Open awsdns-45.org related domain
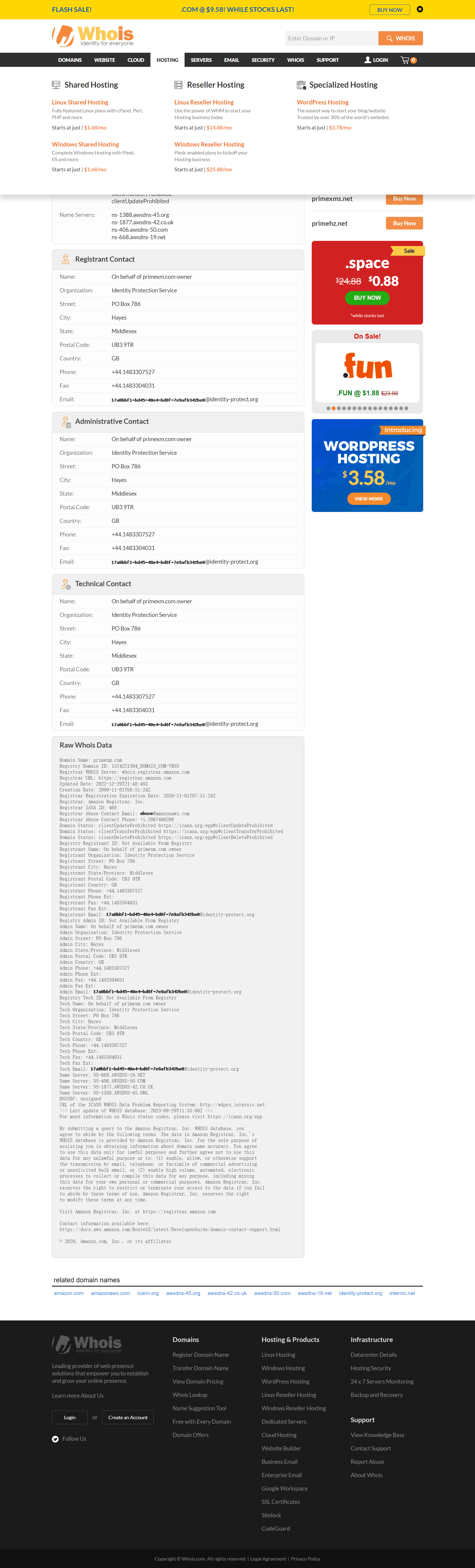Screen dimensions: 475x1568 tap(183, 1293)
